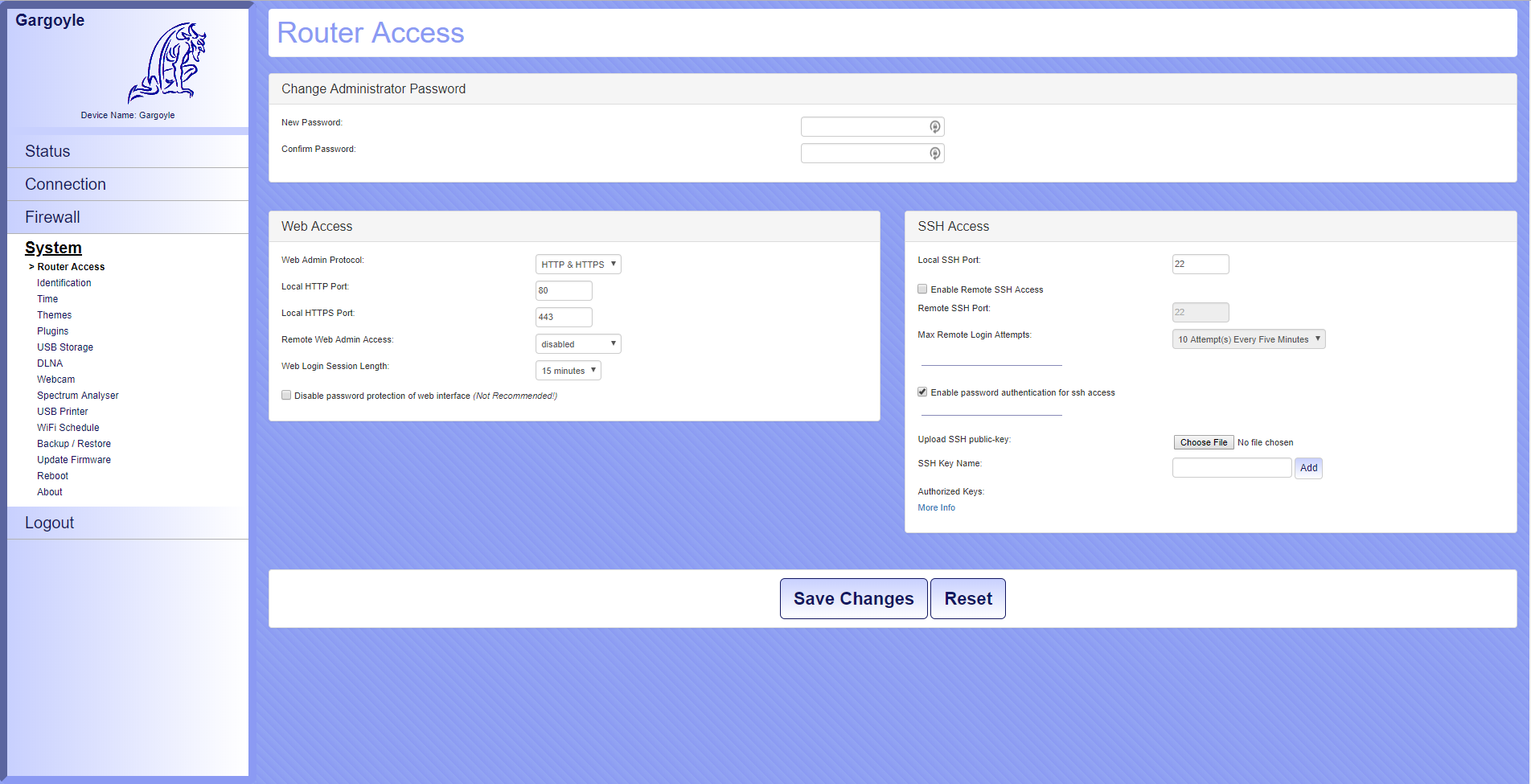The image size is (1531, 784).
Task: Click the Gargoyle logo image
Action: (167, 63)
